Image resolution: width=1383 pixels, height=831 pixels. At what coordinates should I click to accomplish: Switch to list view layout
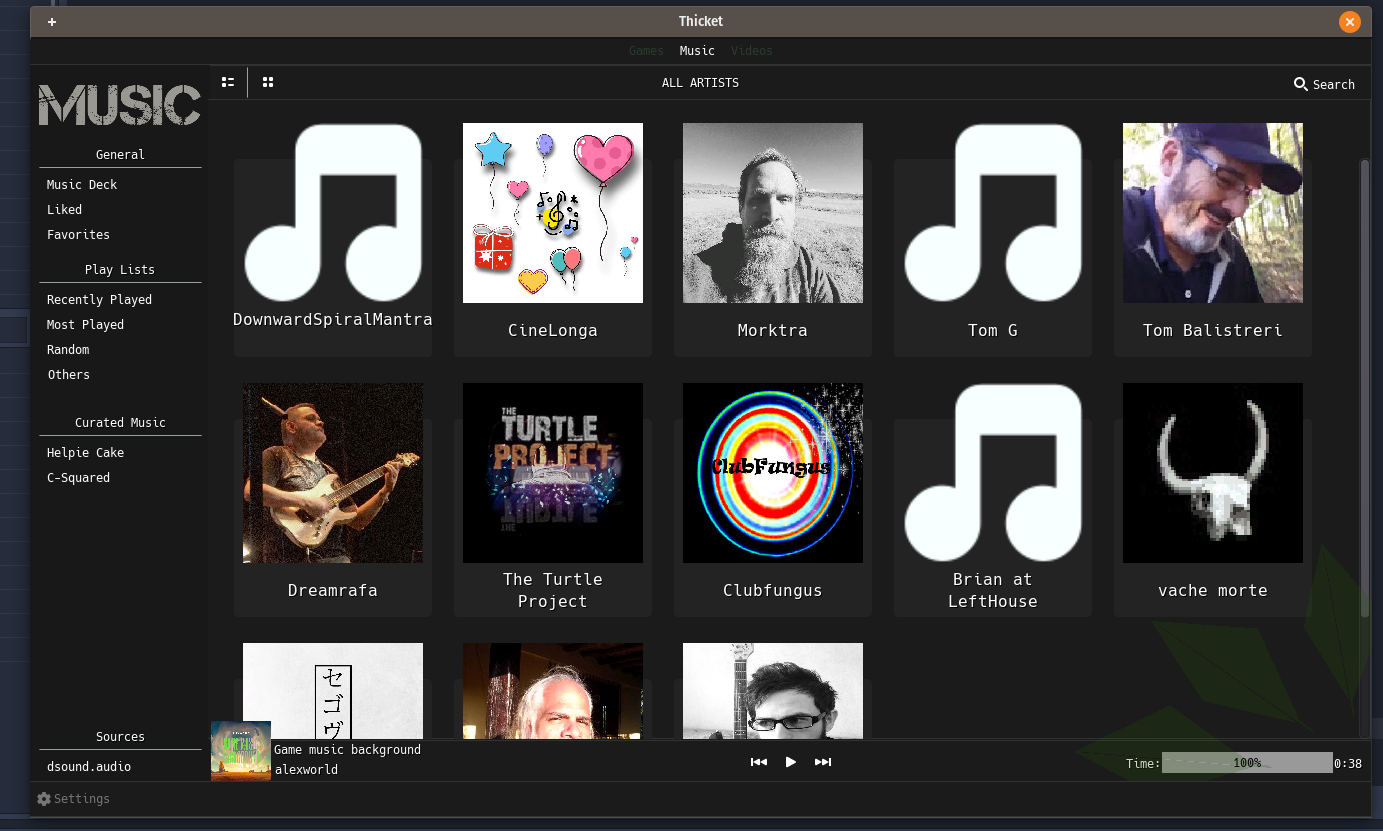(228, 82)
